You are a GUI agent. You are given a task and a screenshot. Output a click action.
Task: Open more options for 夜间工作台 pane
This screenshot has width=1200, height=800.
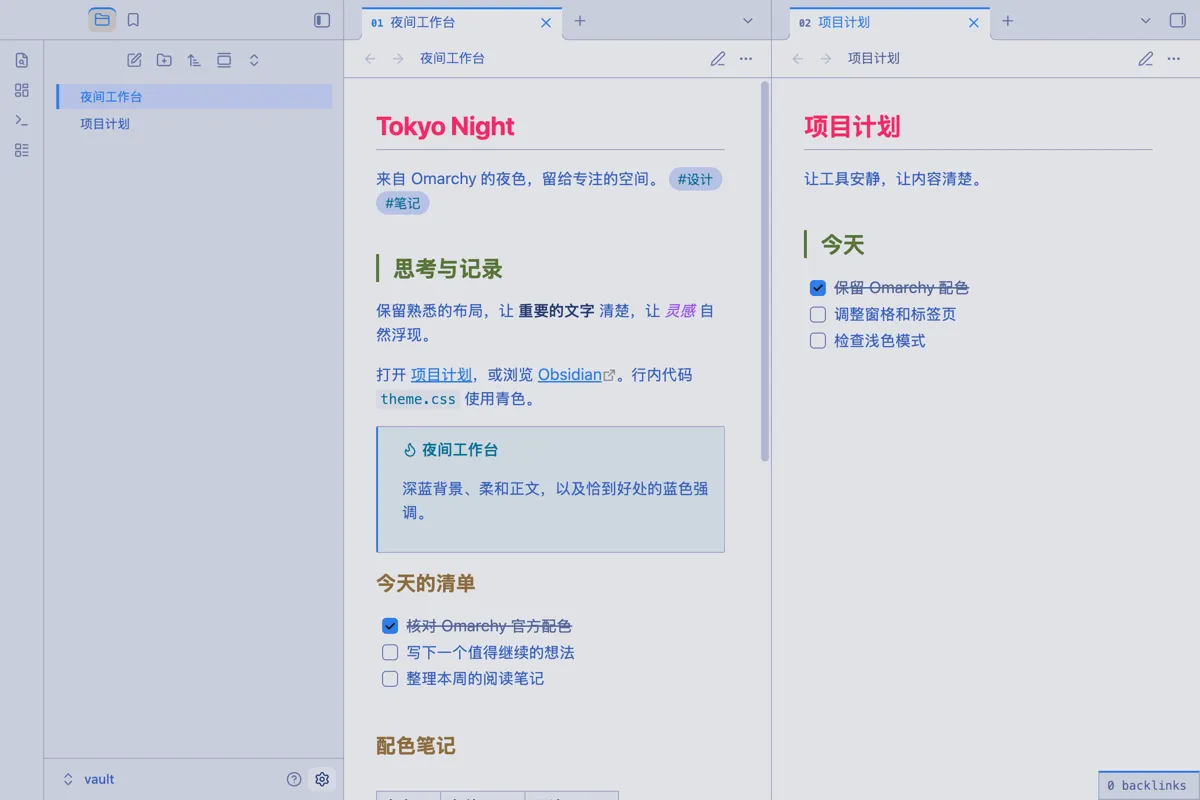pyautogui.click(x=746, y=59)
